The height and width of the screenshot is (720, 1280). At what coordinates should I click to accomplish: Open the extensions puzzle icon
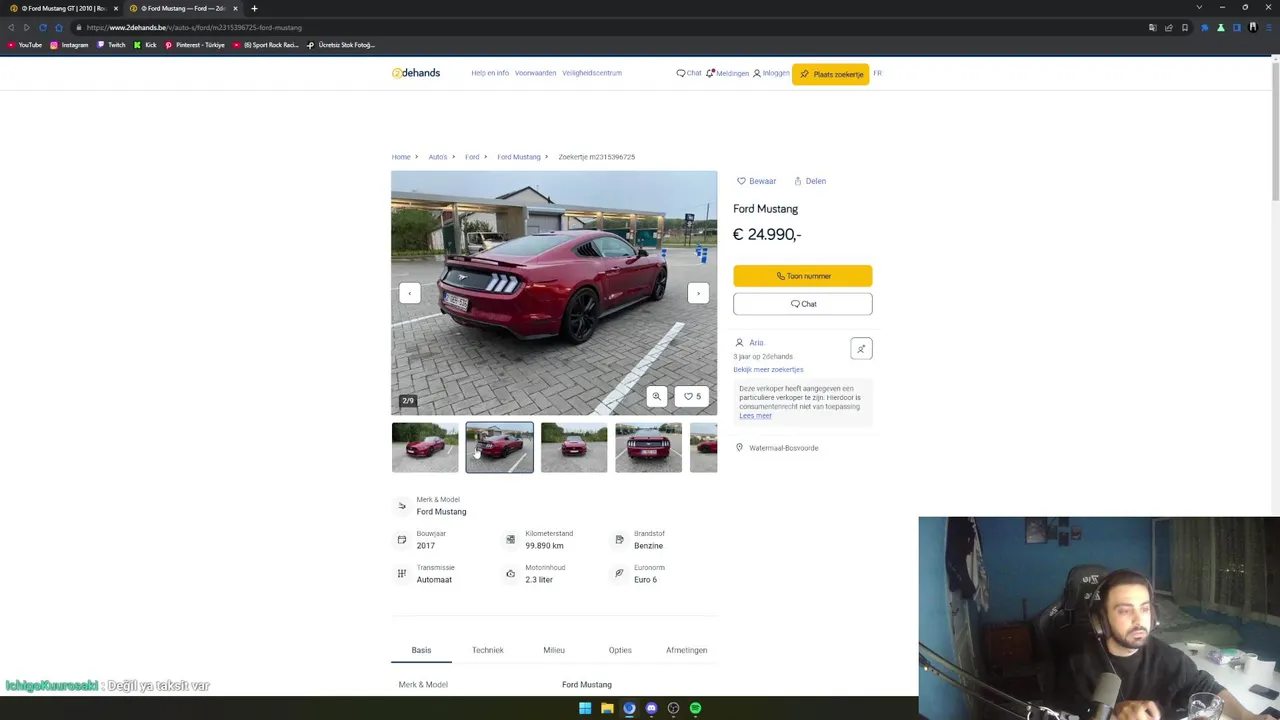(x=1204, y=27)
